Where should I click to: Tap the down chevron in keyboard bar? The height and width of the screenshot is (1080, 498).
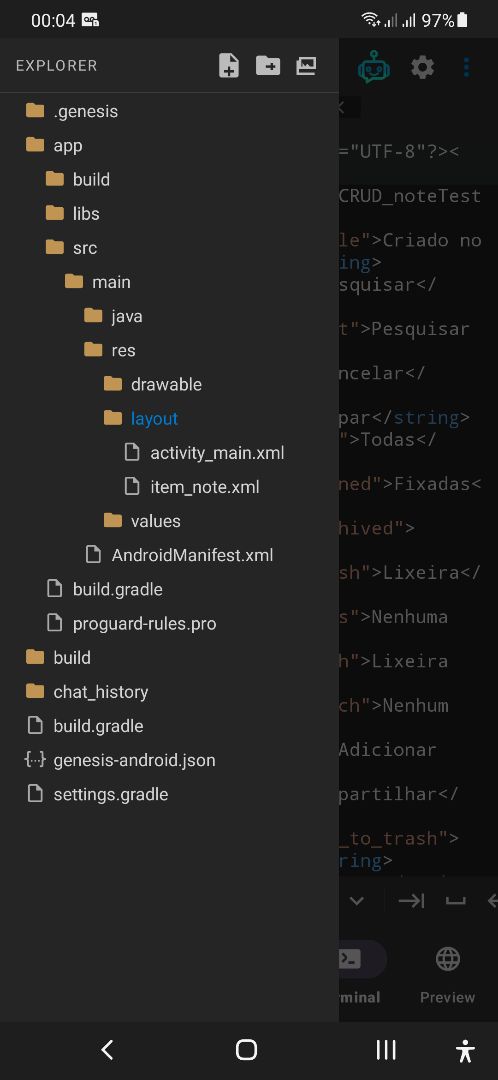tap(356, 900)
